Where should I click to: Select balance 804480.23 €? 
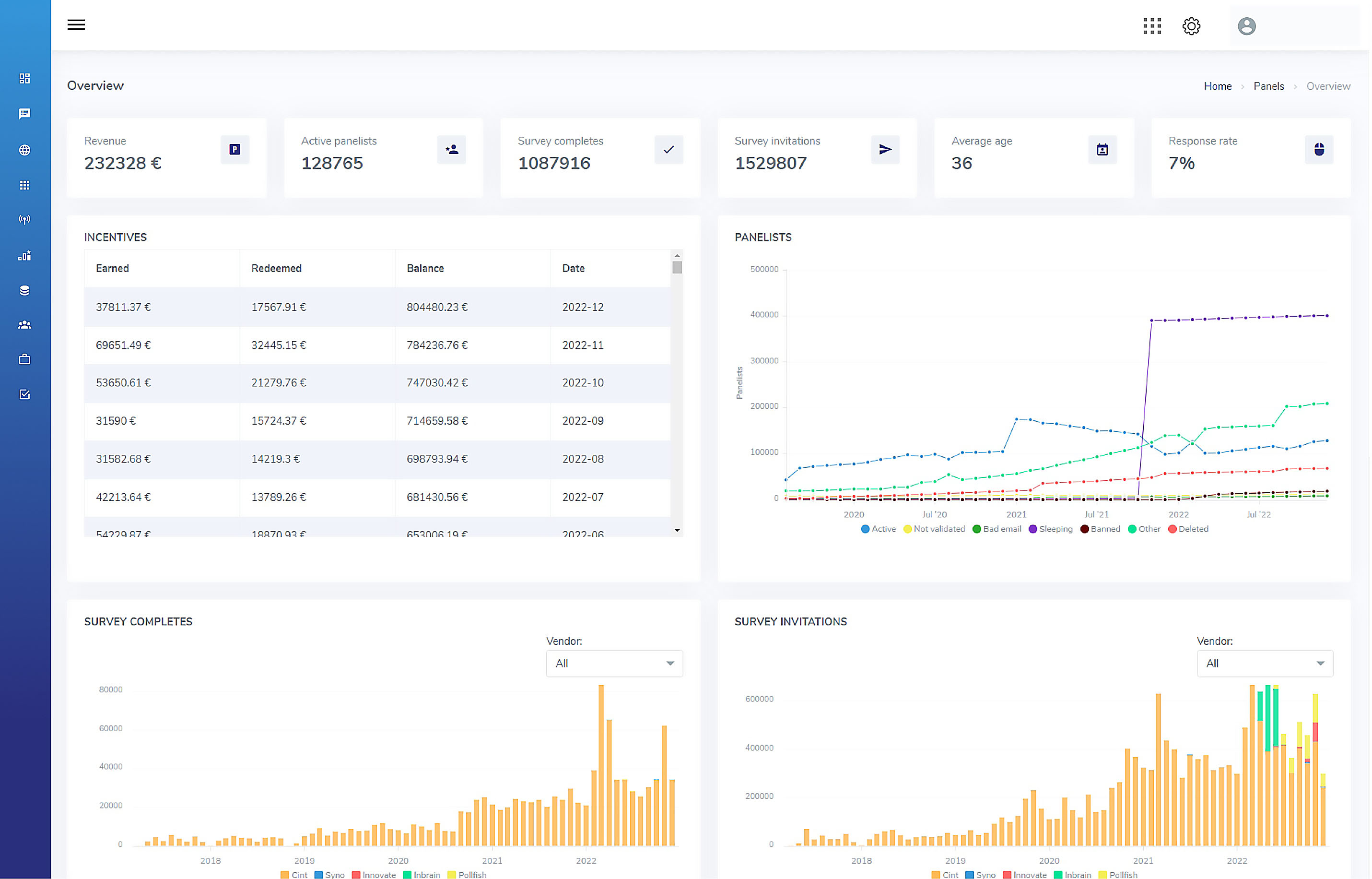[437, 307]
